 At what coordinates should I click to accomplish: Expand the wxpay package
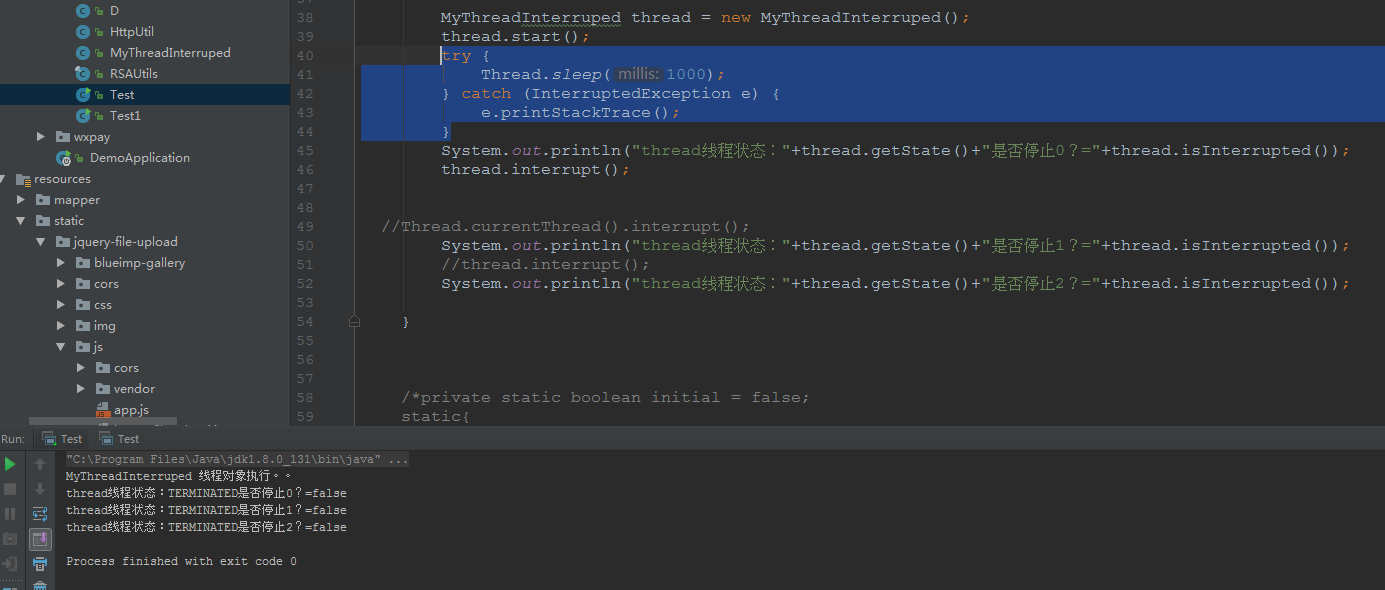41,136
